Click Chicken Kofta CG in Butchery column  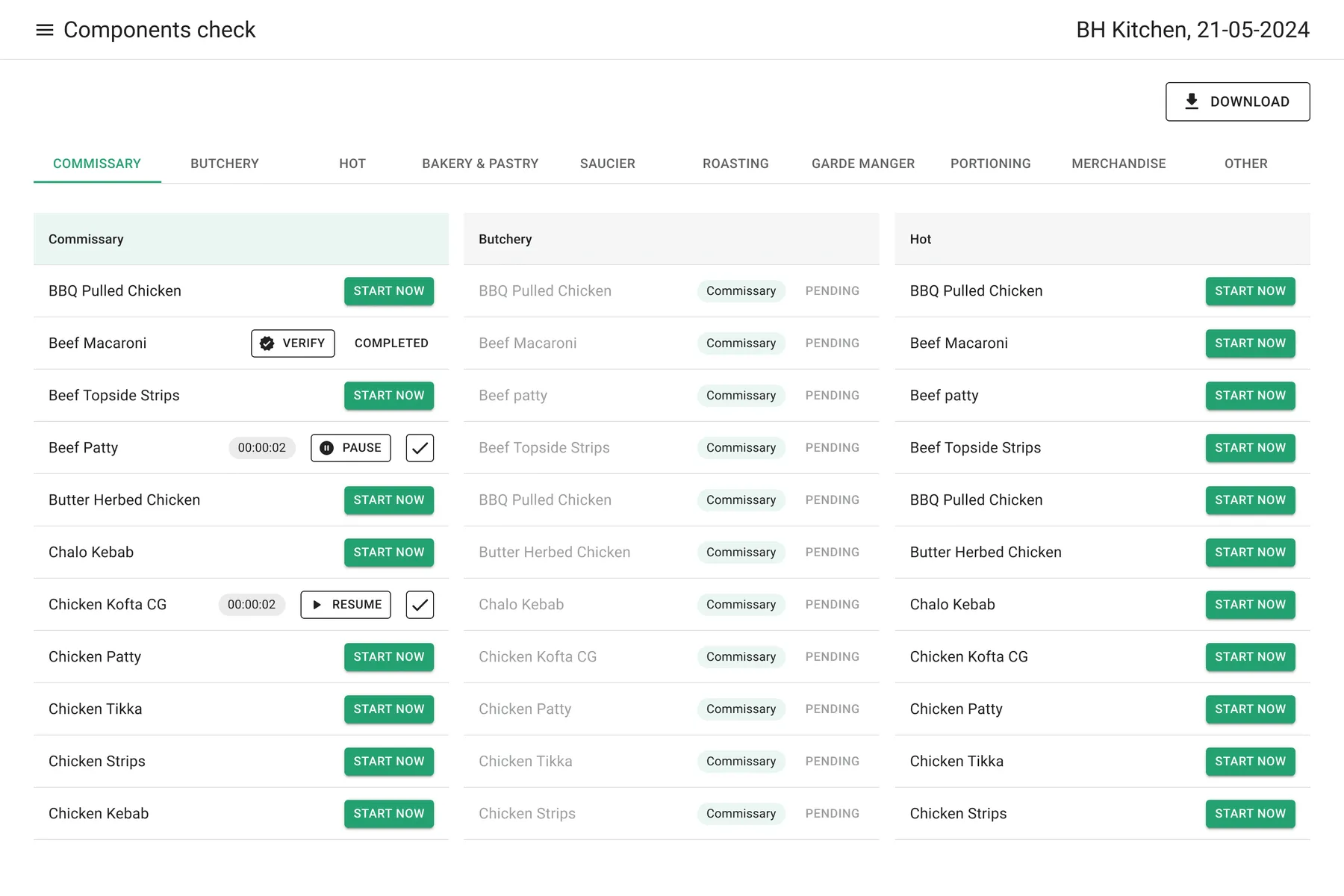[x=538, y=657]
